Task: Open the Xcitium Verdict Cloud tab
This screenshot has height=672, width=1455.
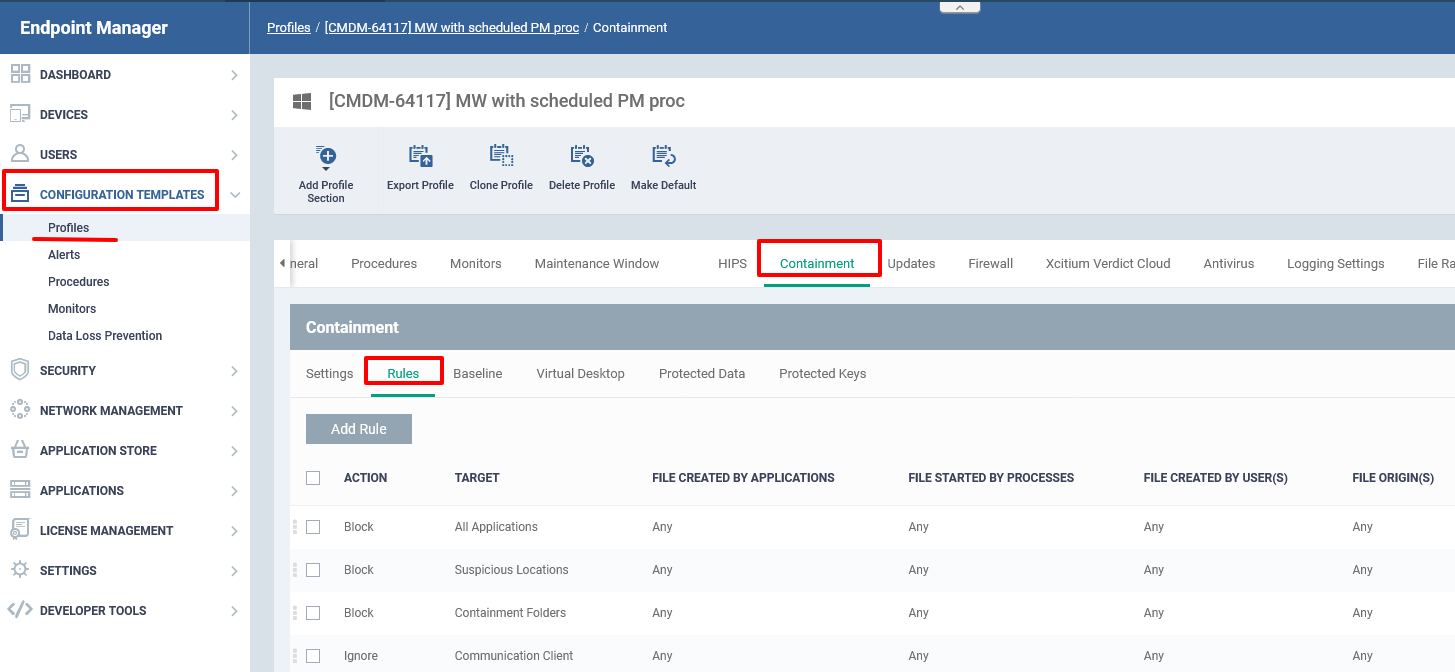Action: tap(1108, 264)
